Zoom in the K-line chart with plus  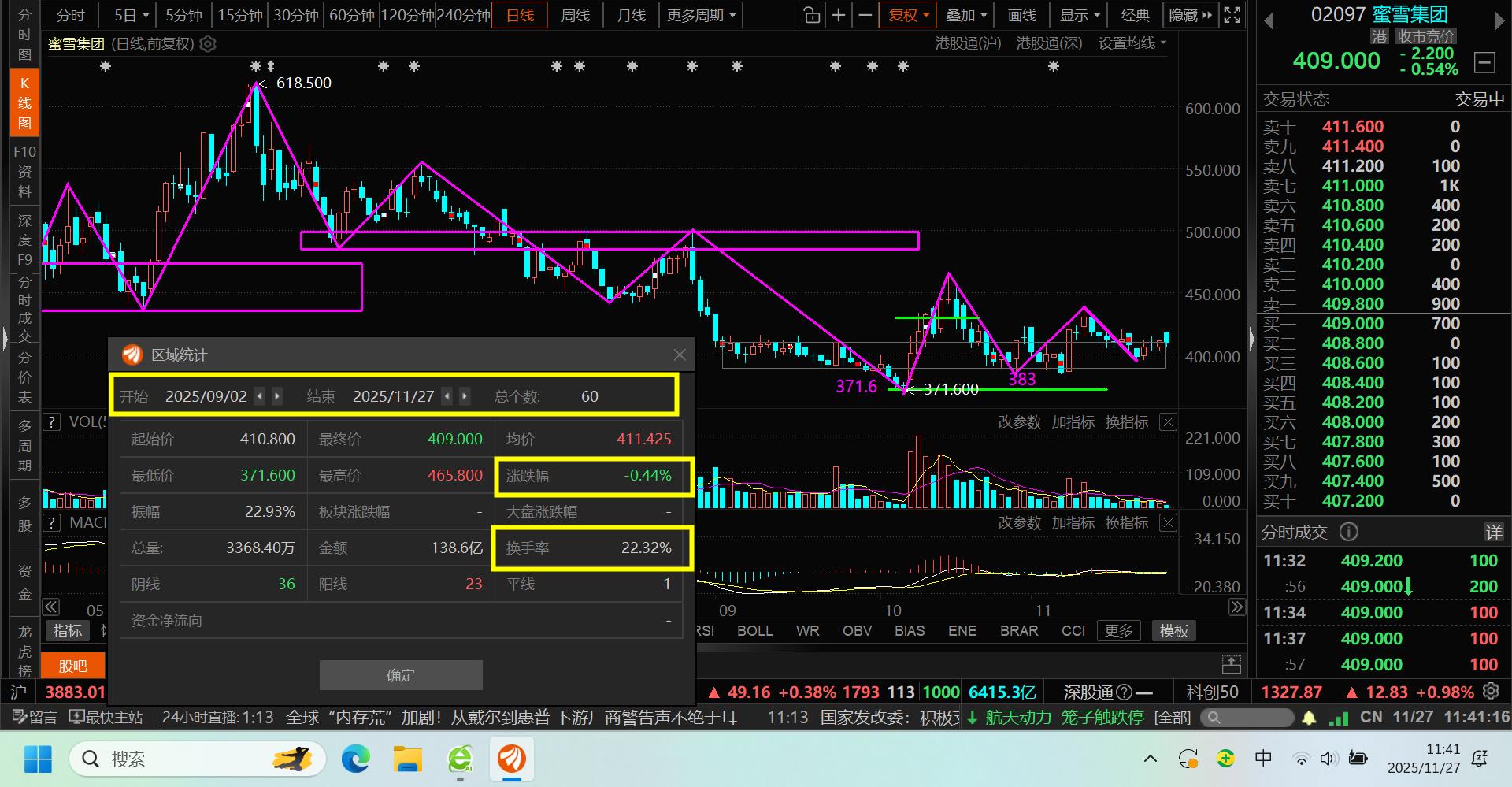point(839,15)
